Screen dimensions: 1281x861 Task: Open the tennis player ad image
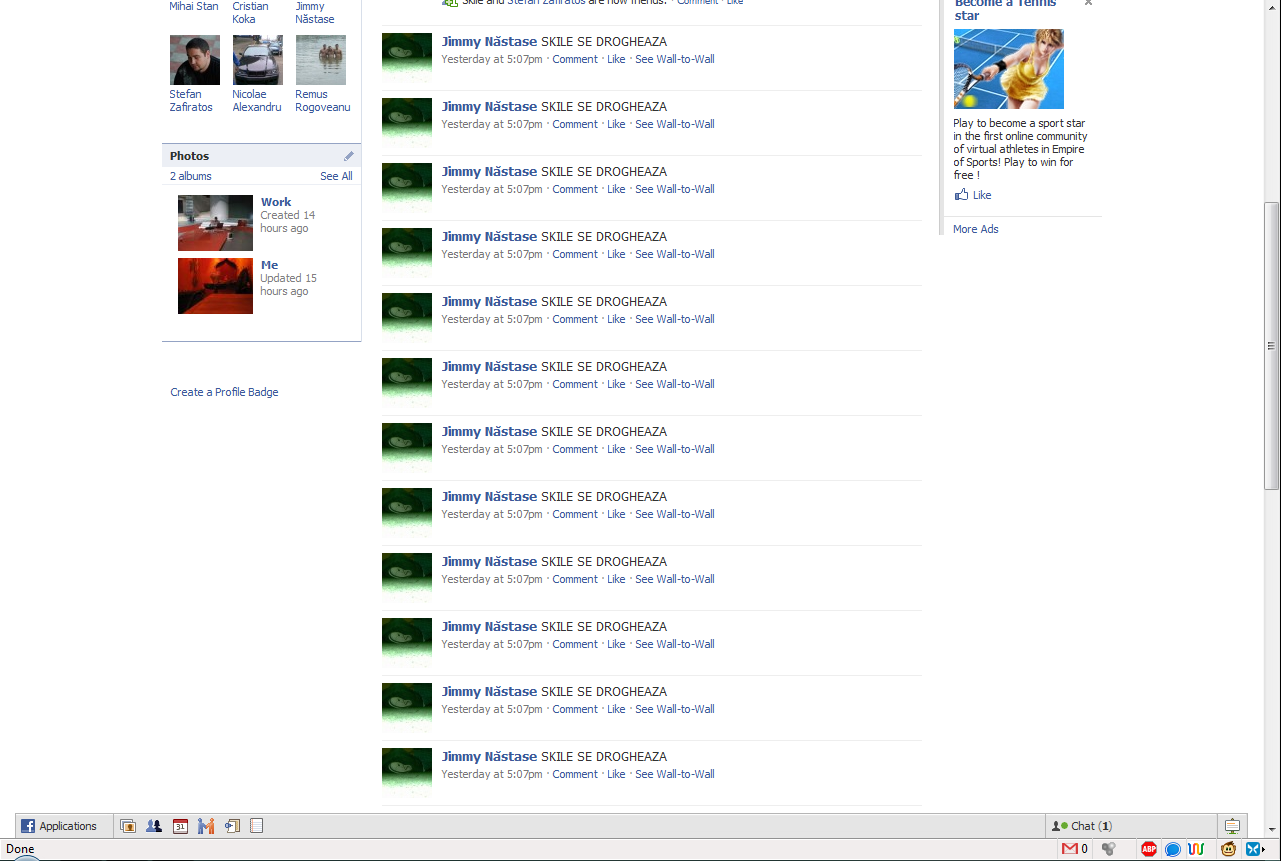pyautogui.click(x=1009, y=69)
